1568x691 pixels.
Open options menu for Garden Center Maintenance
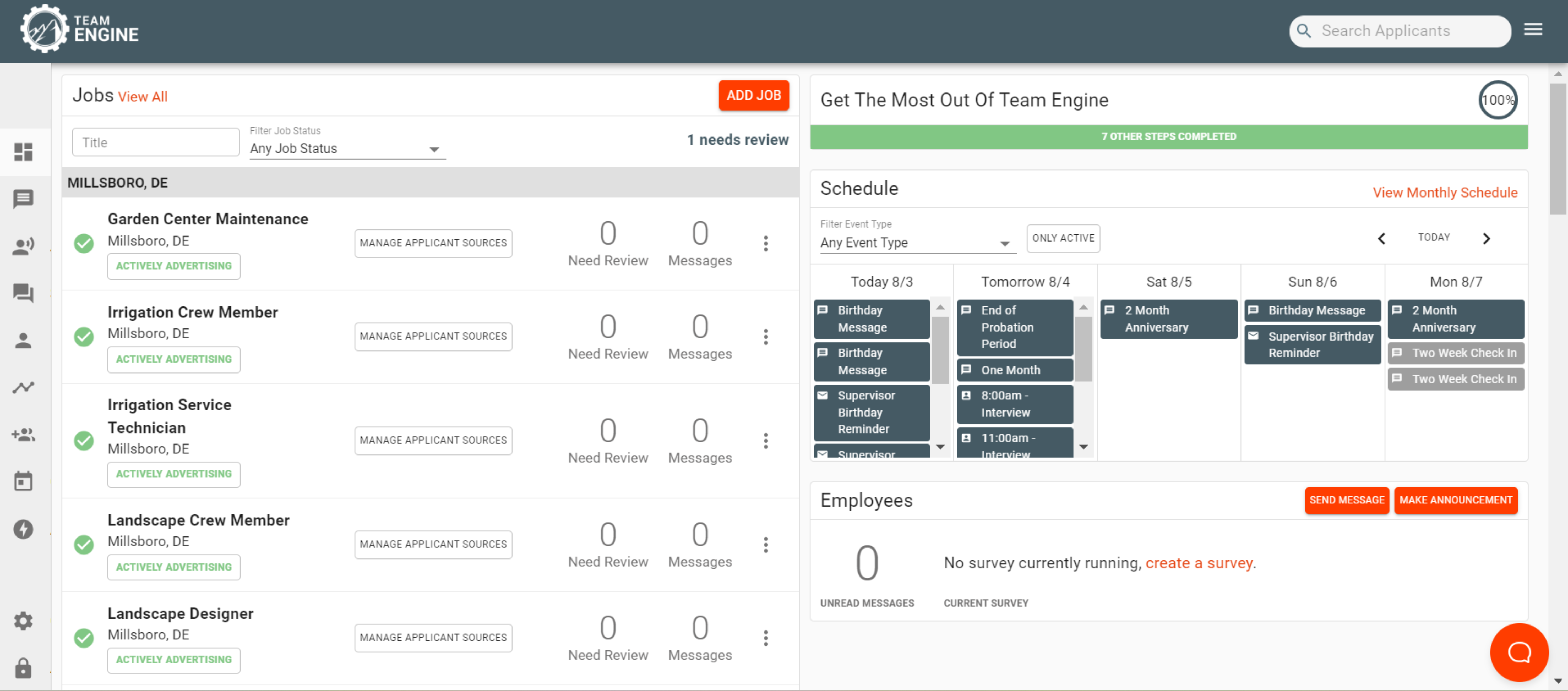tap(766, 243)
